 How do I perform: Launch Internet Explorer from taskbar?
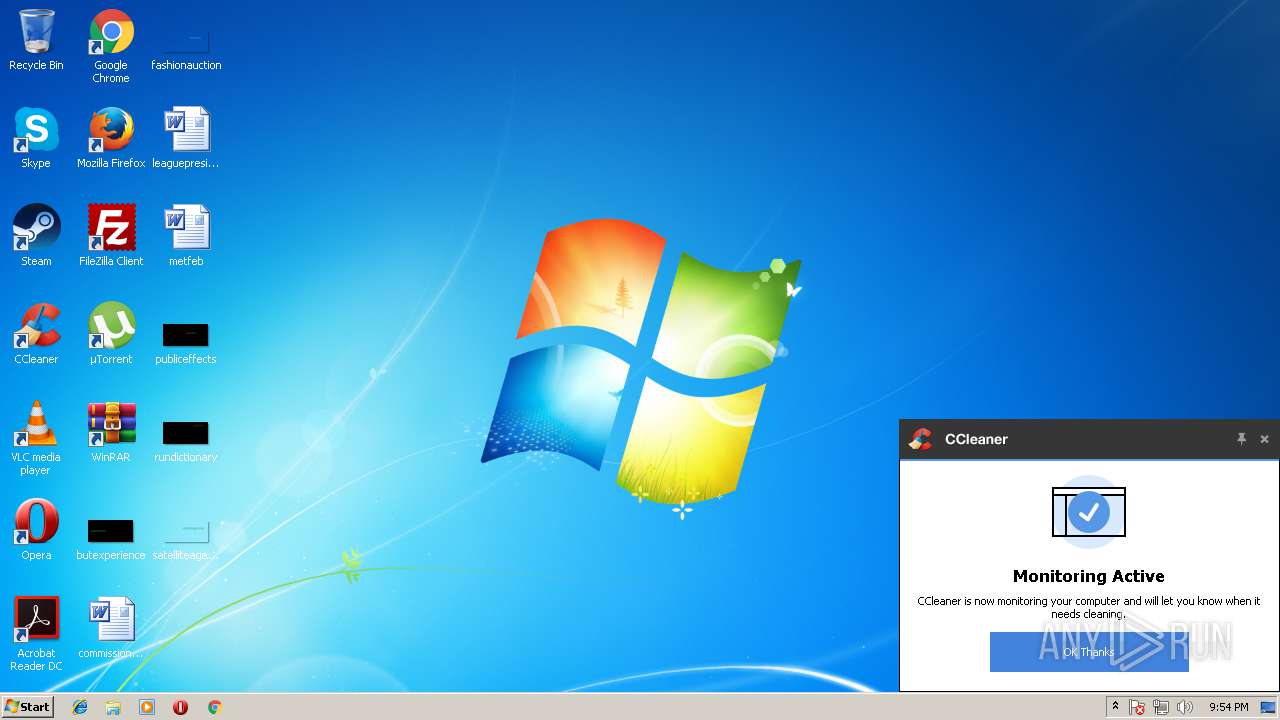(80, 707)
